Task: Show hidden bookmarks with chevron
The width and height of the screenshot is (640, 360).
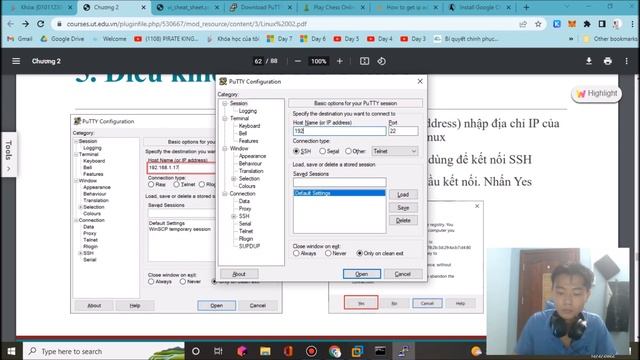Action: click(x=571, y=39)
